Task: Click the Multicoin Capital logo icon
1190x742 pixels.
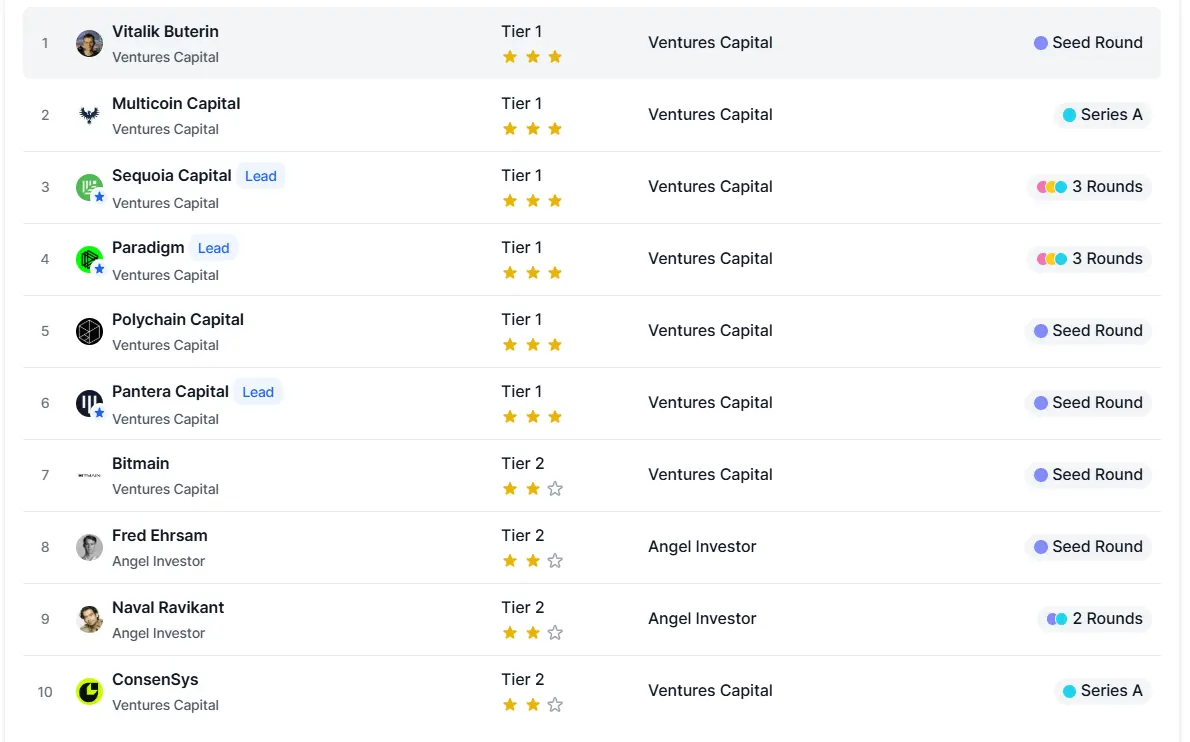Action: click(89, 115)
